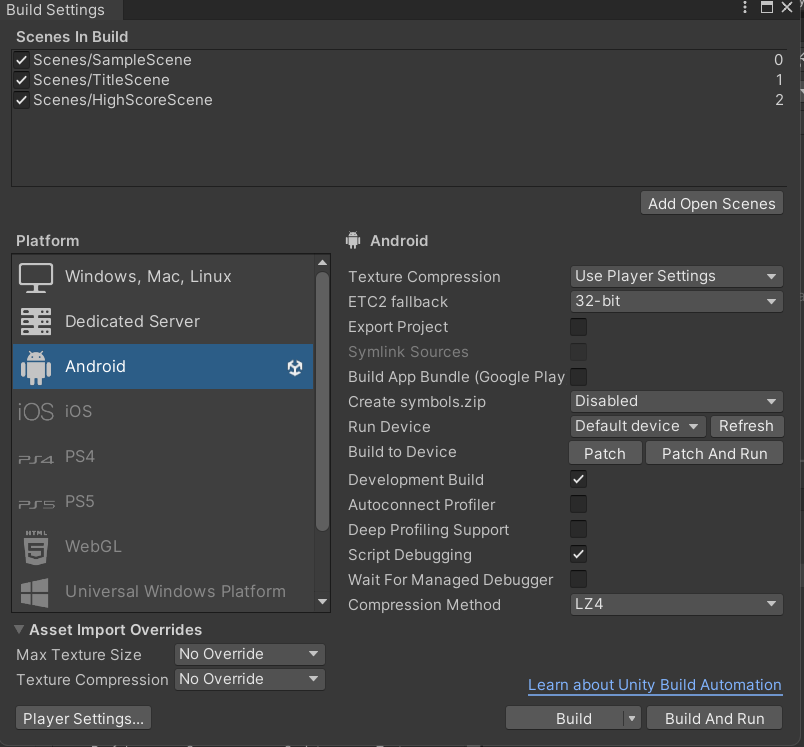The image size is (804, 747).
Task: Uncheck the Scenes/SampleScene checkbox
Action: [x=21, y=60]
